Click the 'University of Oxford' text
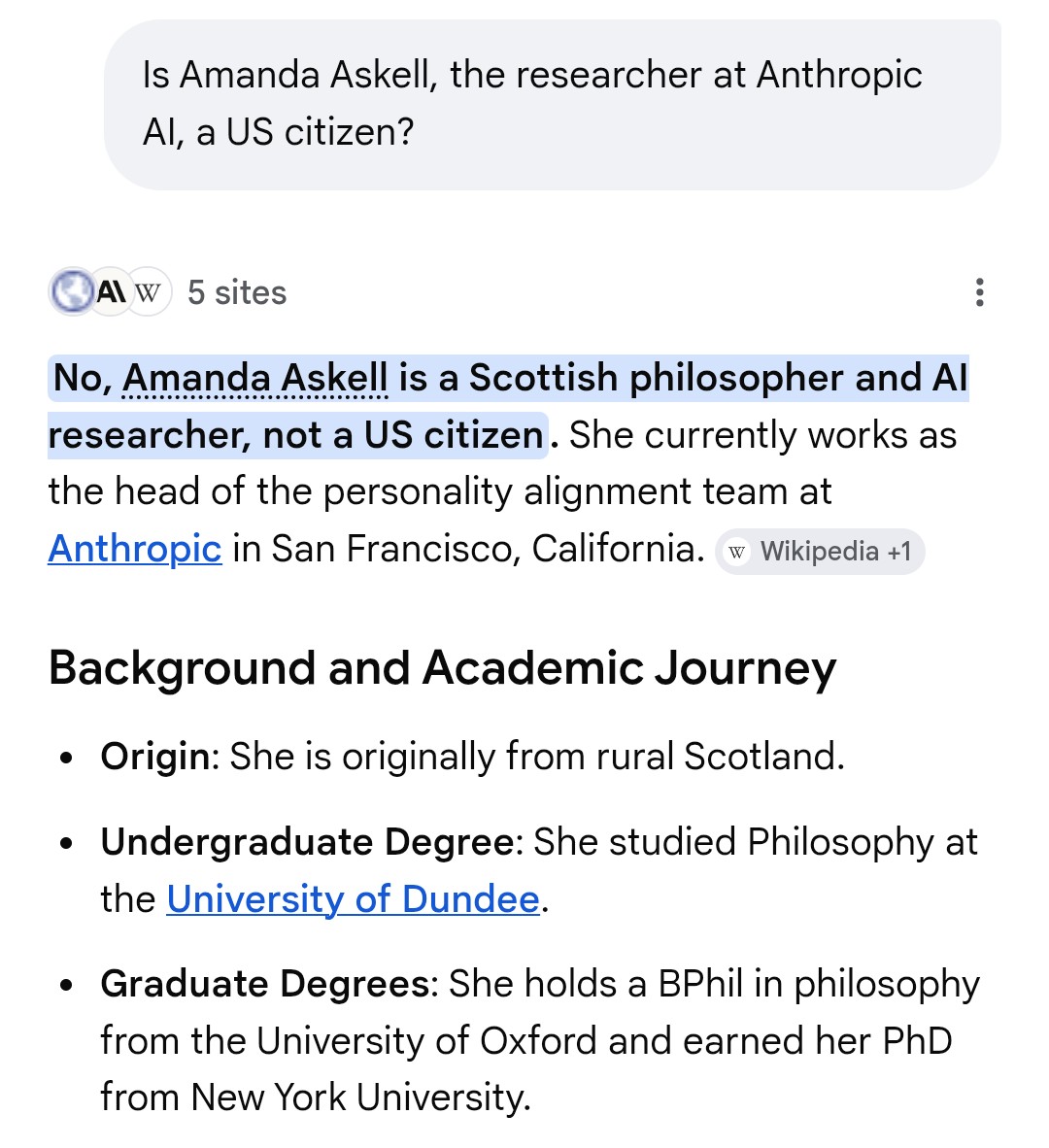The width and height of the screenshot is (1049, 1148). 426,1041
